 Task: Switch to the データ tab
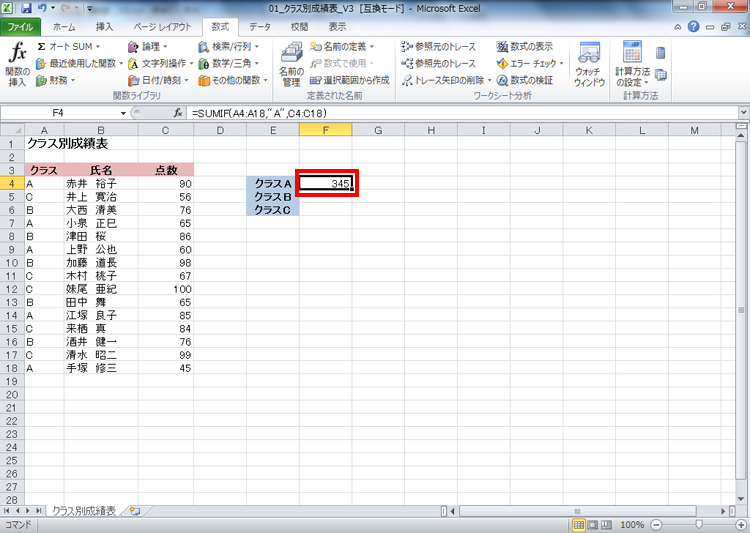(260, 27)
